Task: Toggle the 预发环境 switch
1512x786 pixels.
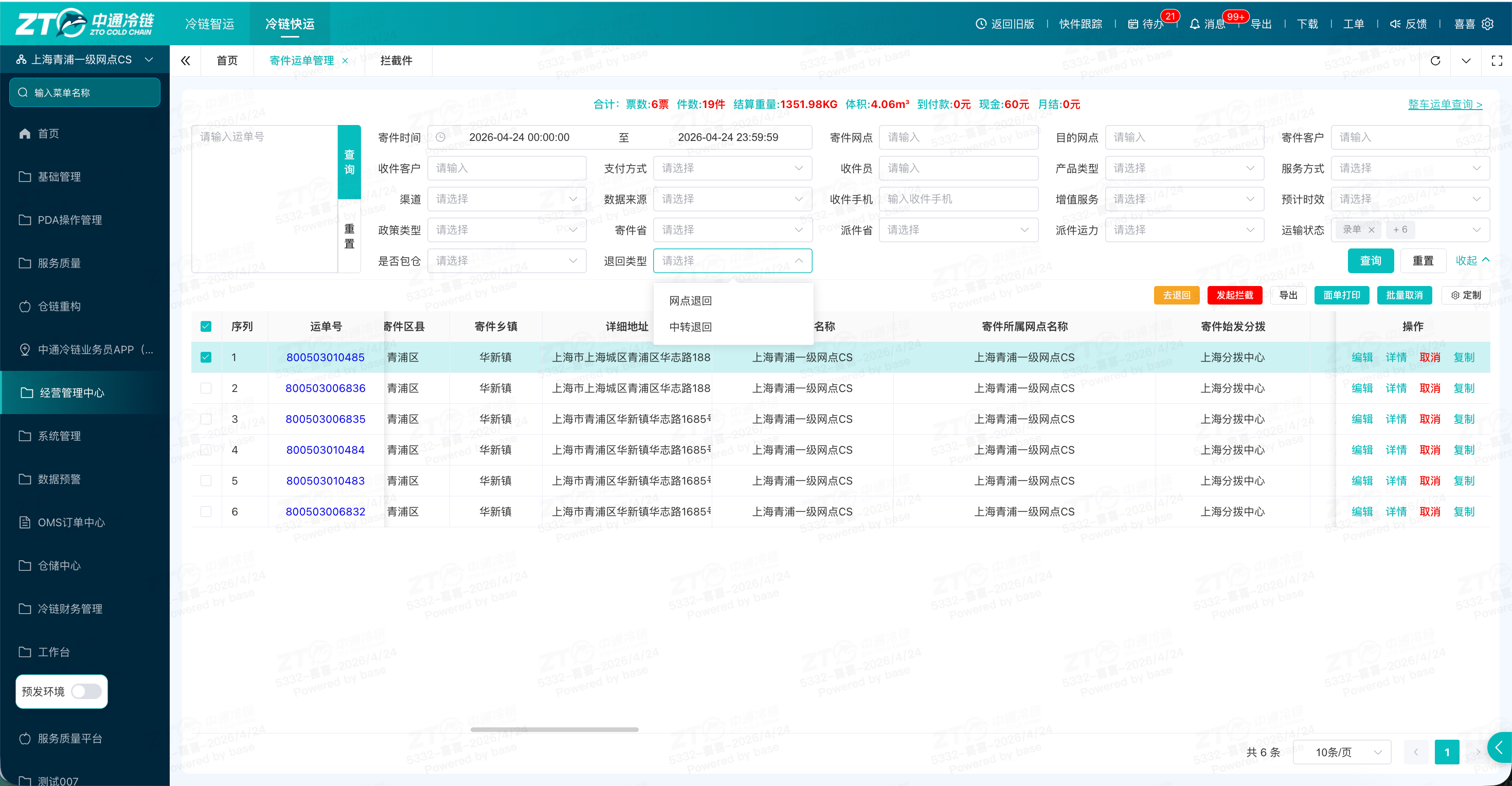Action: 86,691
